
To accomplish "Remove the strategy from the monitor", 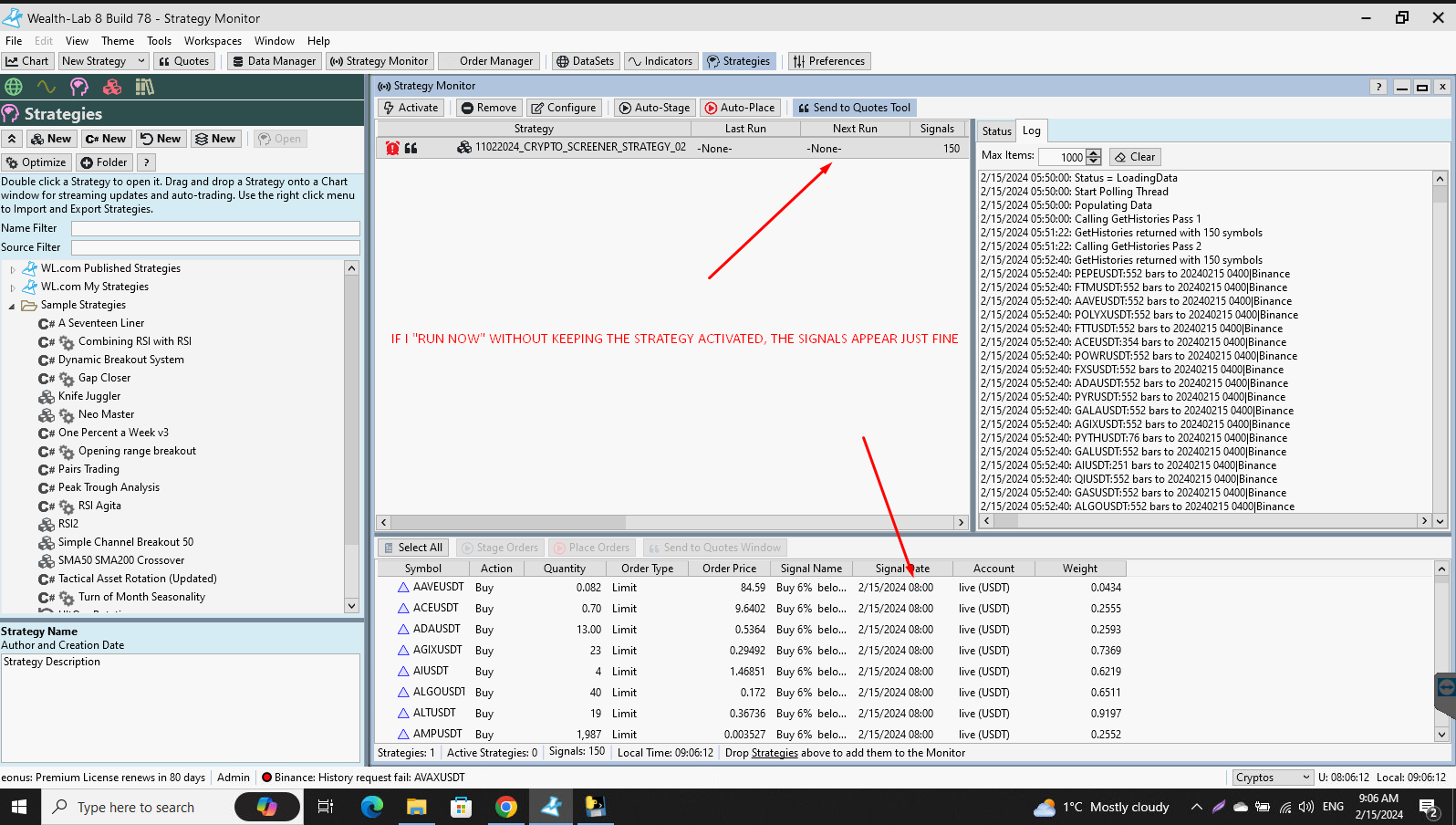I will pyautogui.click(x=489, y=108).
